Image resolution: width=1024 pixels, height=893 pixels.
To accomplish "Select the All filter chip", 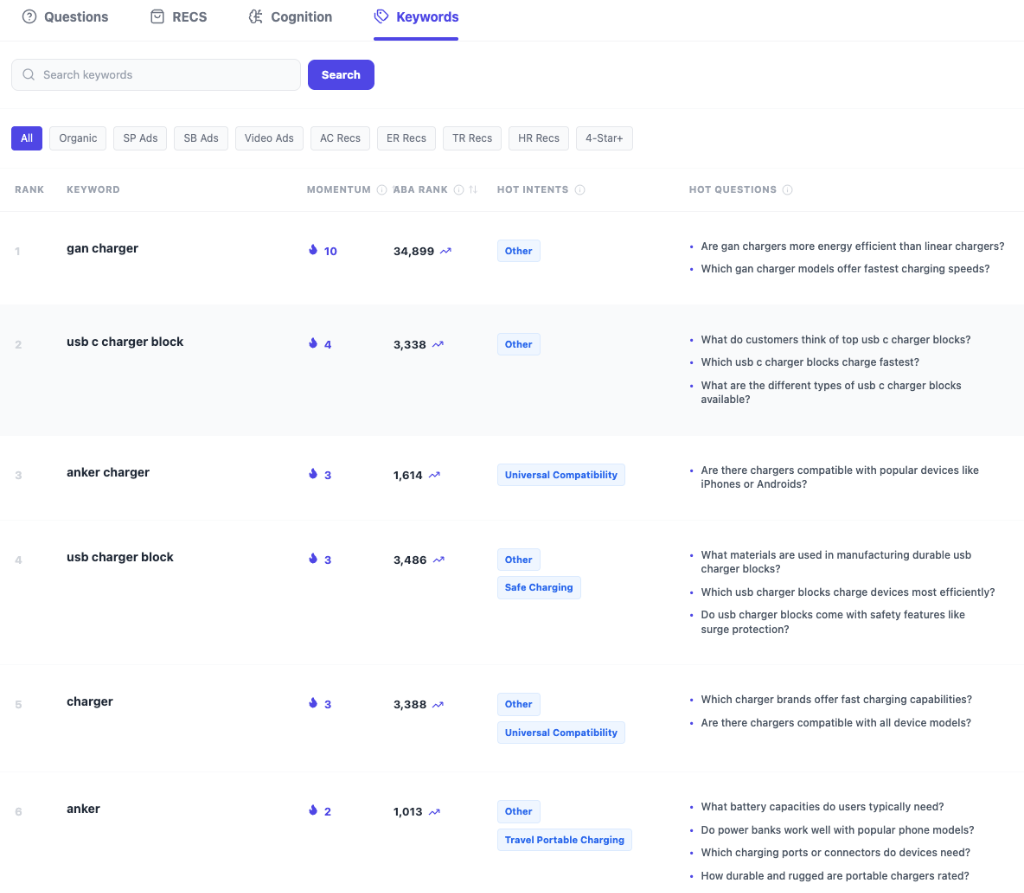I will pos(27,138).
